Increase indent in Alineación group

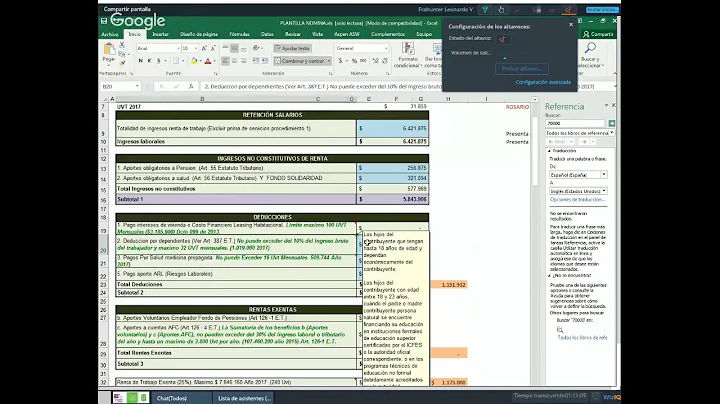pyautogui.click(x=264, y=61)
